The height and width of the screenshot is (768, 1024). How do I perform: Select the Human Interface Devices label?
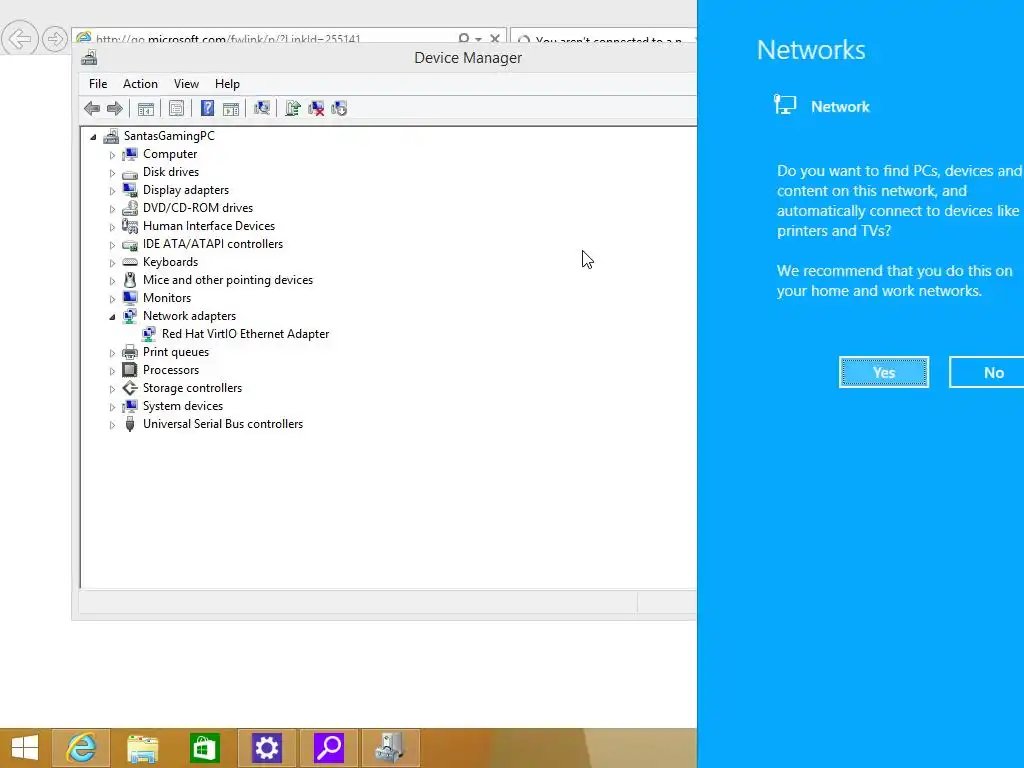[x=209, y=226]
